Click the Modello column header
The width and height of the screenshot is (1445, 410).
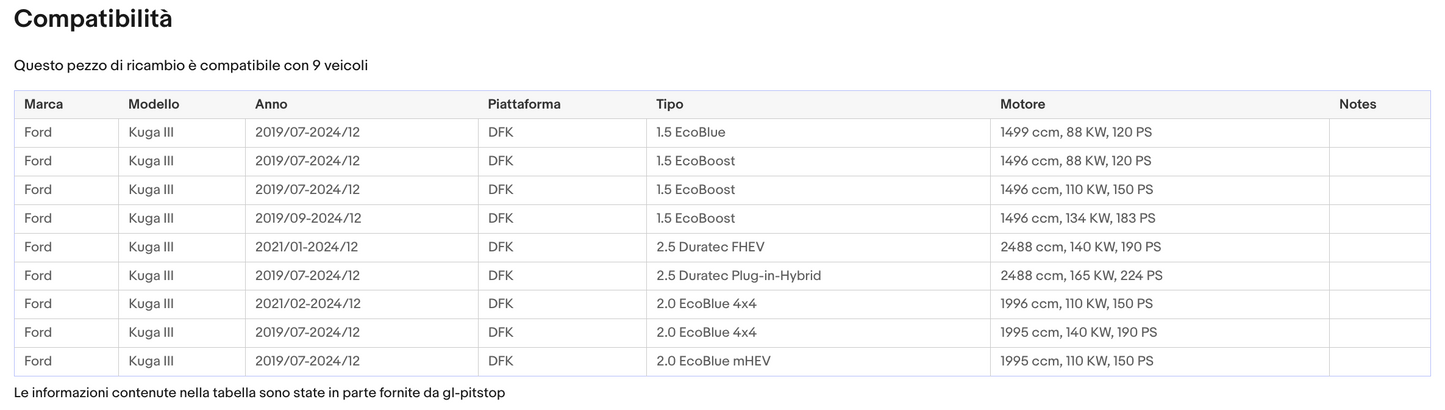click(x=154, y=104)
